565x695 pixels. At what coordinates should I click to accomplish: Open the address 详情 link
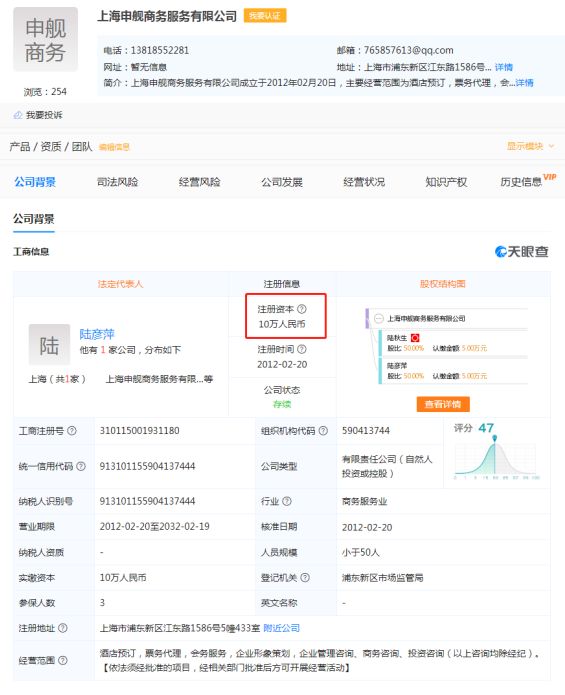click(504, 67)
